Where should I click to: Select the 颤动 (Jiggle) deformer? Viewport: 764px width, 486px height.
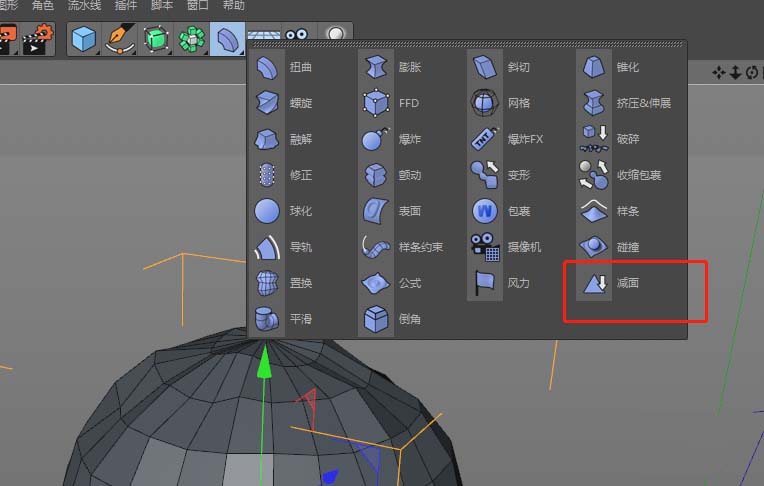pos(392,175)
